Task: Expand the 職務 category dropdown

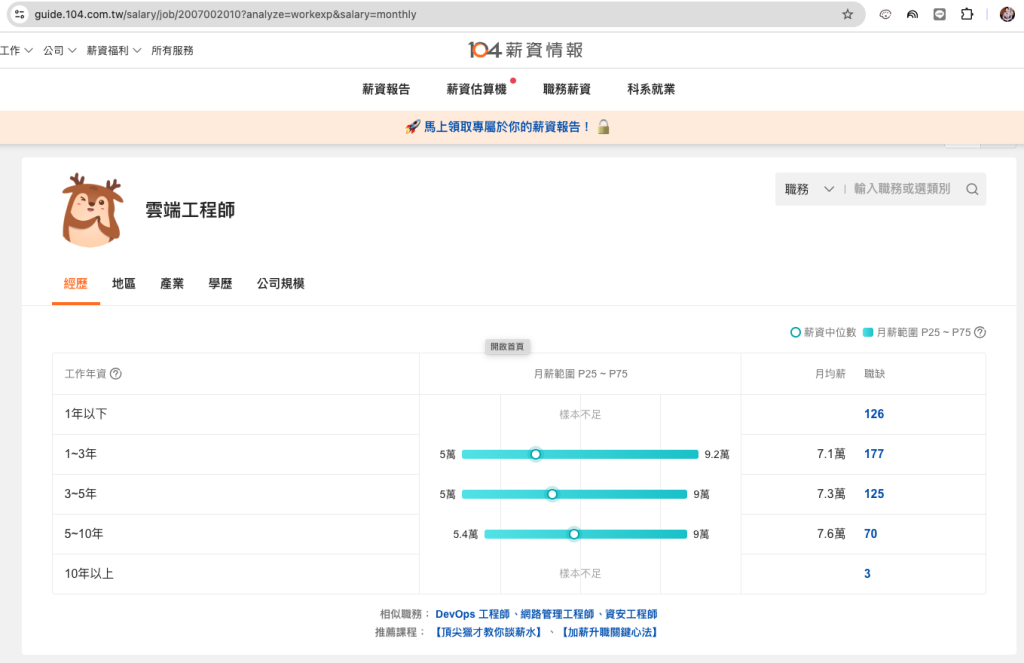Action: point(809,189)
